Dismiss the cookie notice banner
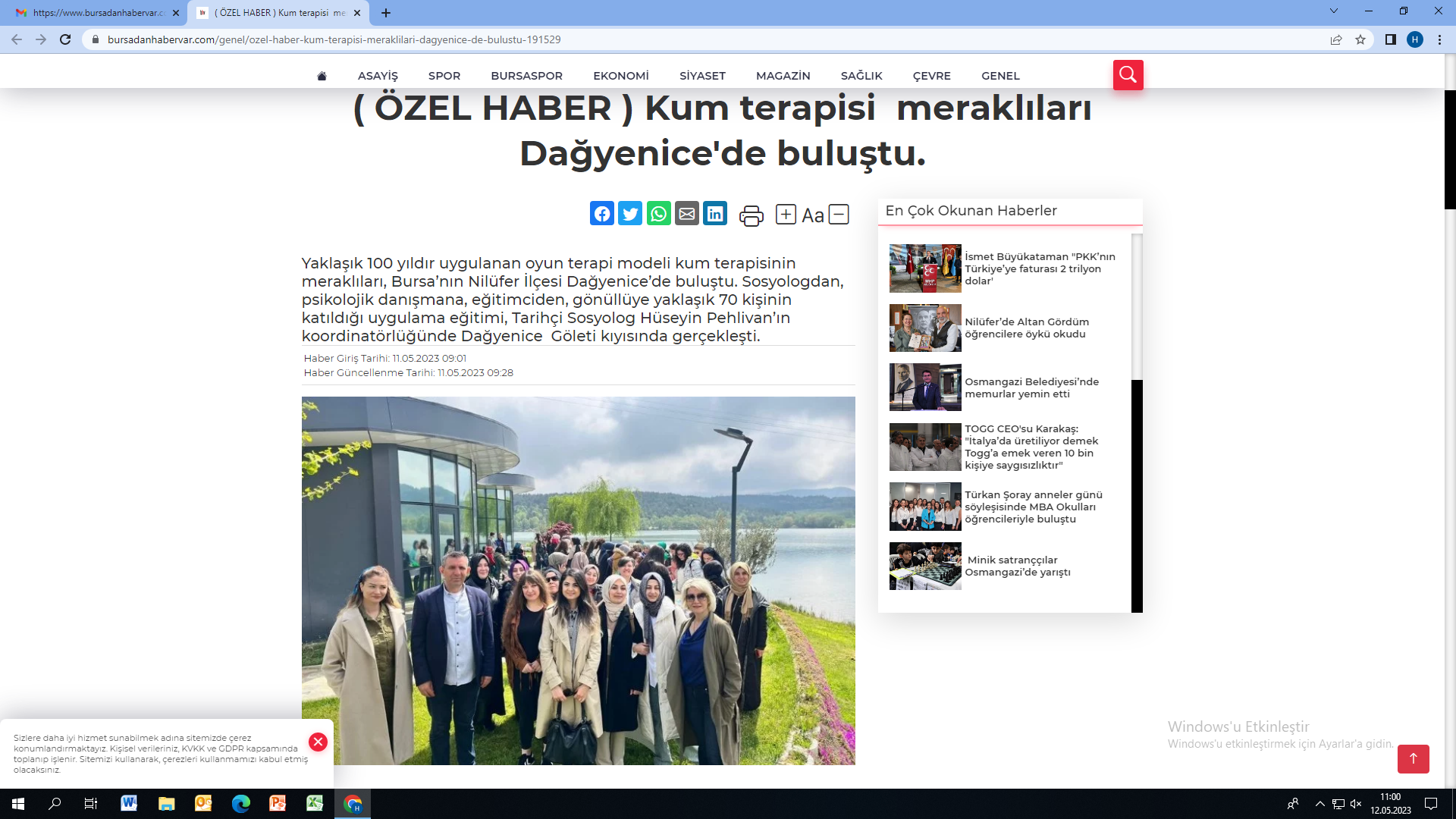Image resolution: width=1456 pixels, height=819 pixels. click(x=318, y=742)
